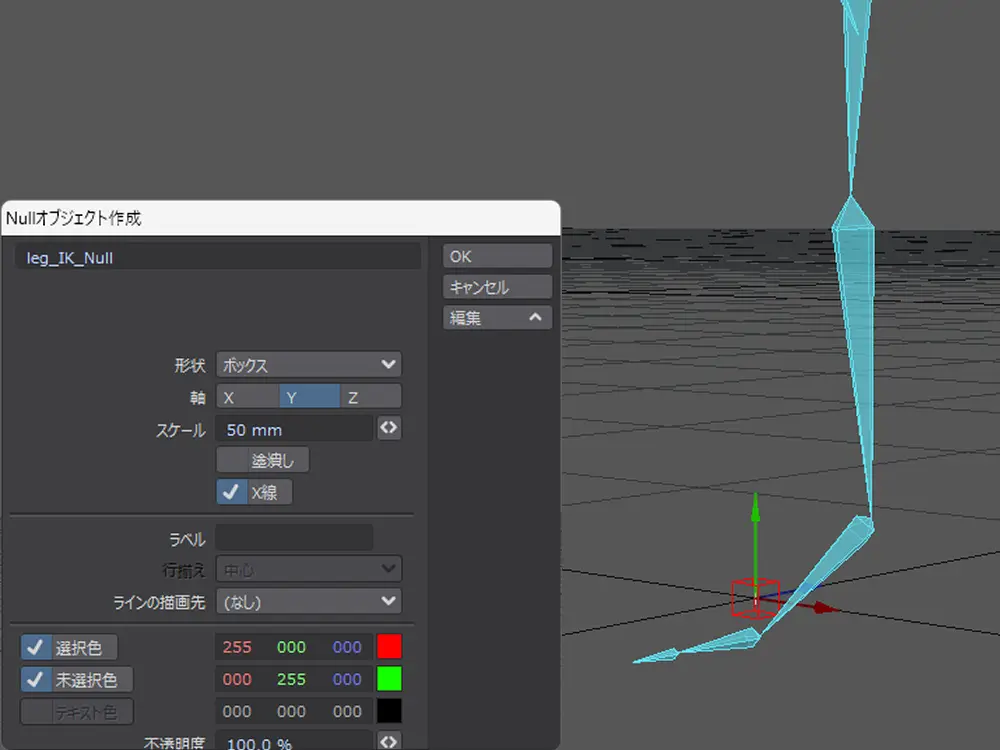The image size is (1000, 750).
Task: Select the Z axis option
Action: [370, 397]
